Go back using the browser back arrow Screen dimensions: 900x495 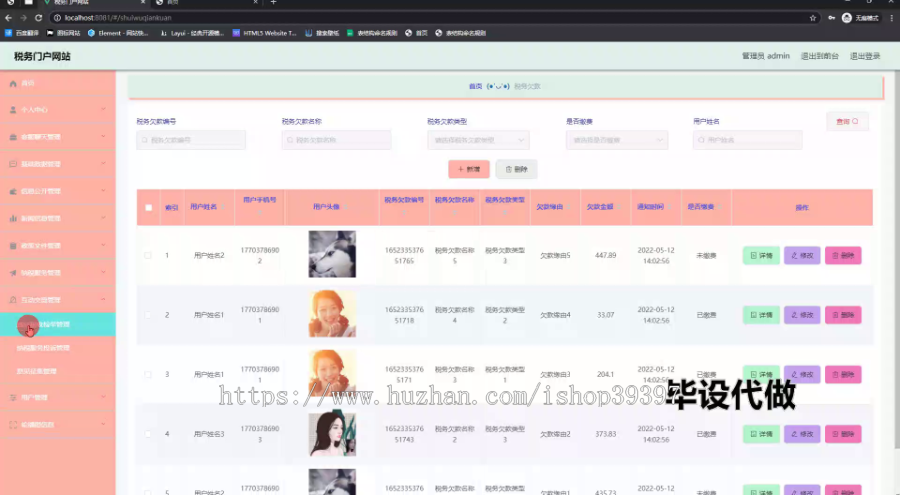click(9, 18)
